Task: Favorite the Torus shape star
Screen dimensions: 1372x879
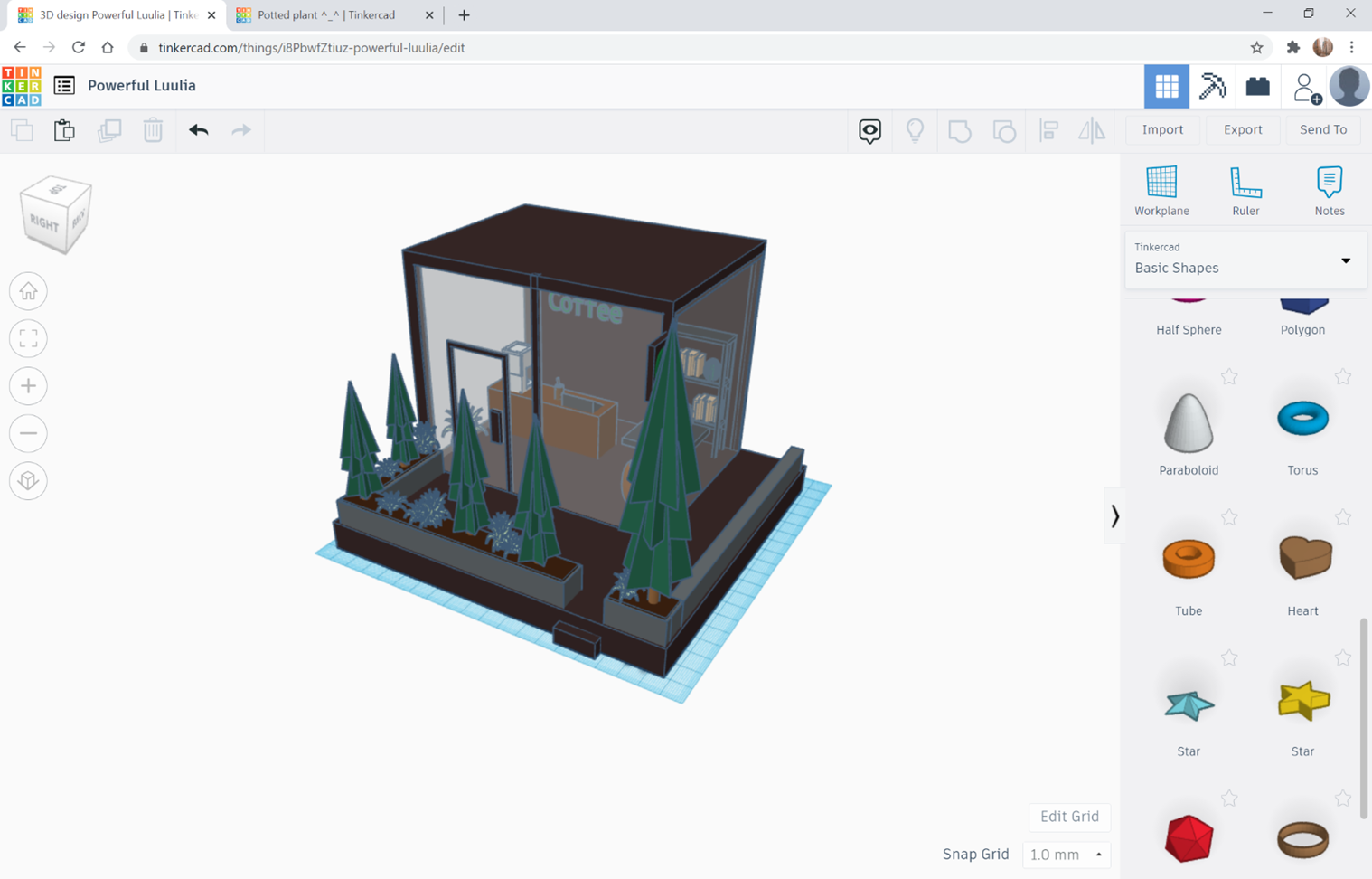Action: coord(1343,376)
